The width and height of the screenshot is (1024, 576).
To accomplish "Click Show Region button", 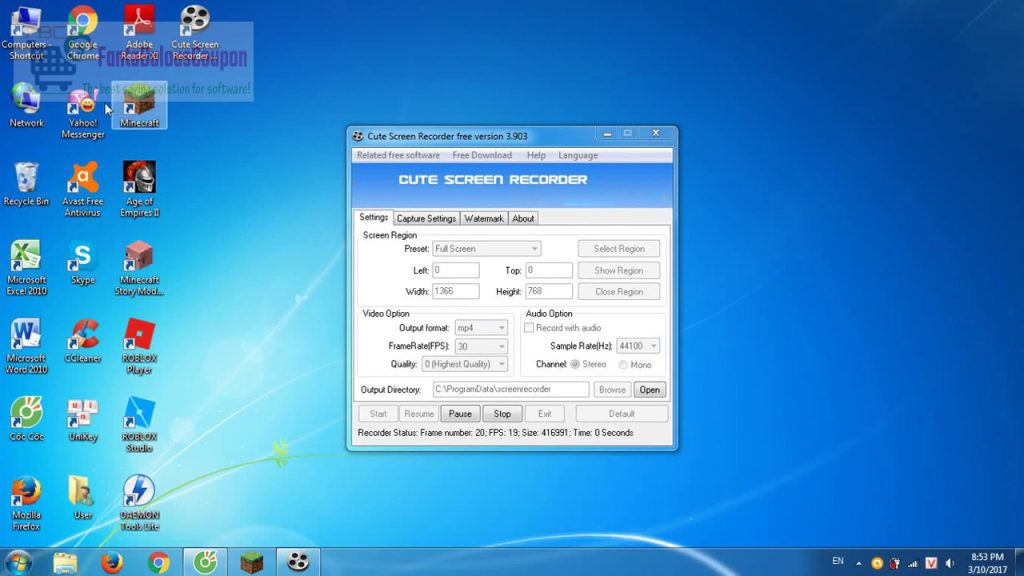I will pyautogui.click(x=619, y=270).
